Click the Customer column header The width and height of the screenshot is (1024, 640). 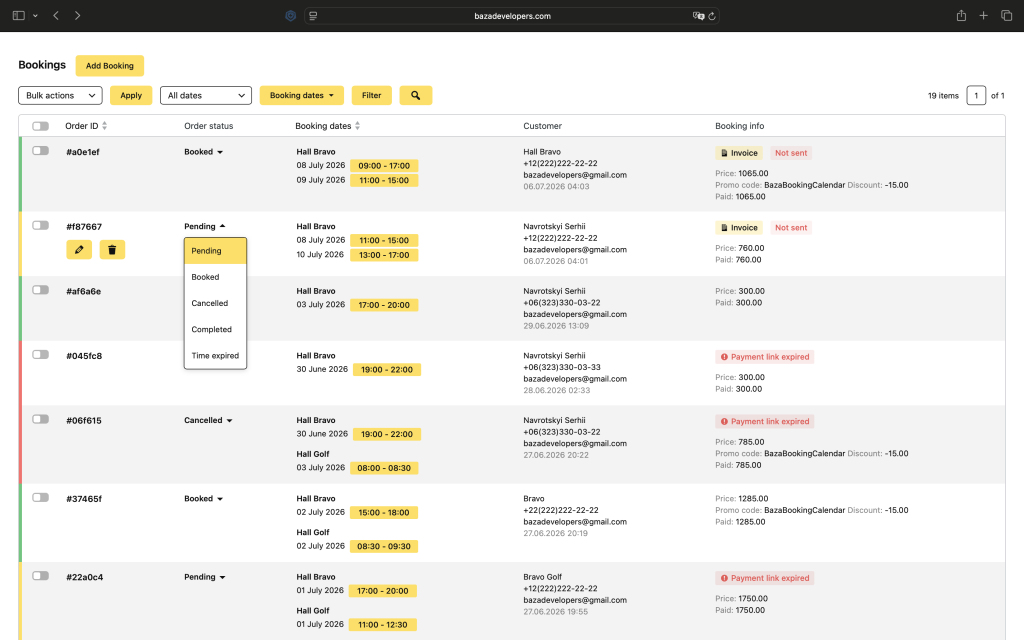[542, 126]
